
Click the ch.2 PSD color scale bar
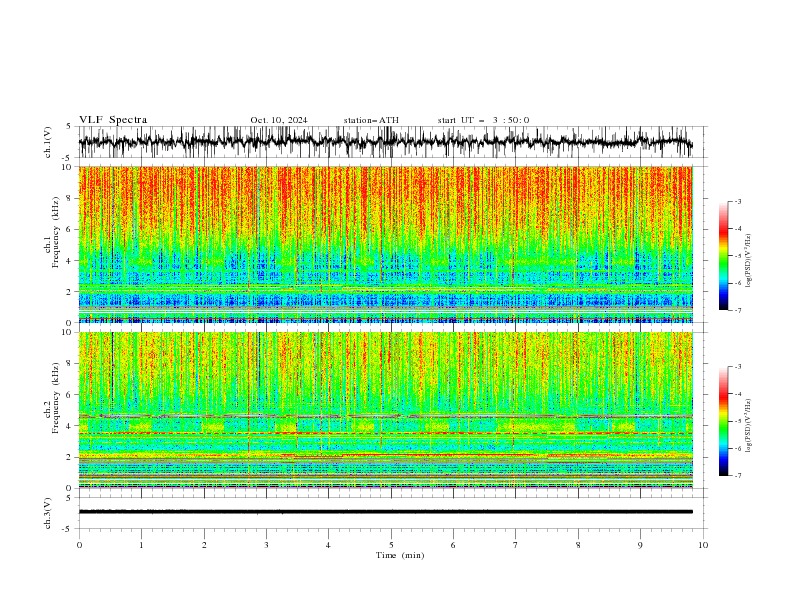[723, 421]
